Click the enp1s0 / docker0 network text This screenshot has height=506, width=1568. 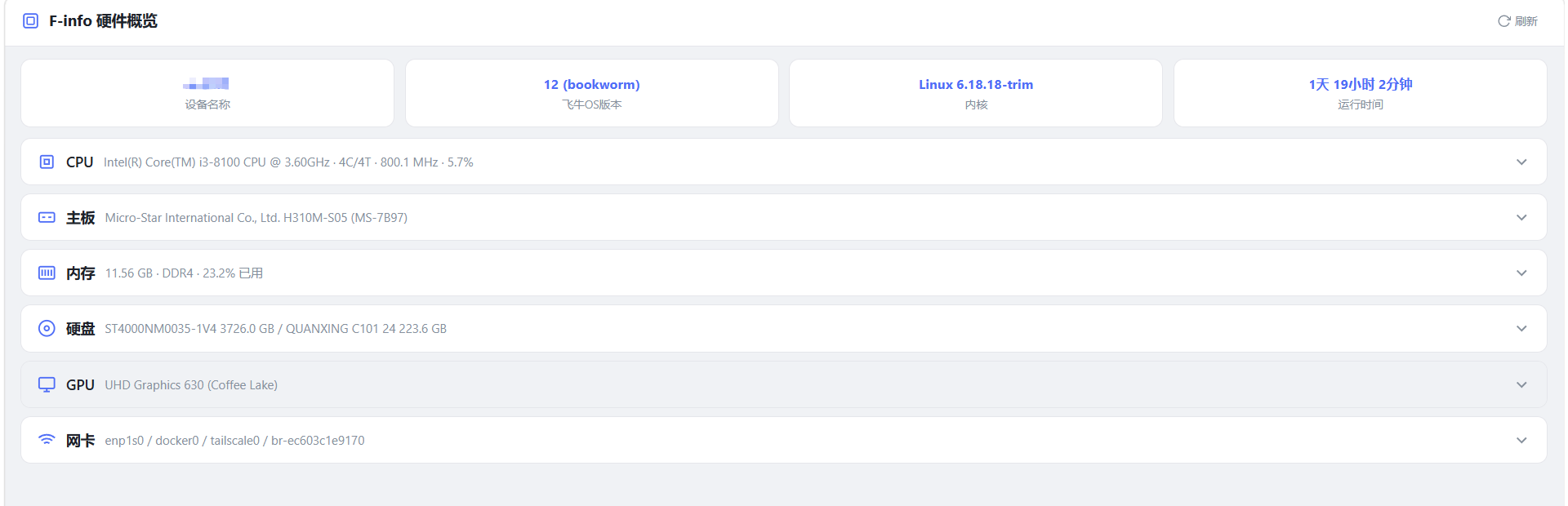(234, 441)
